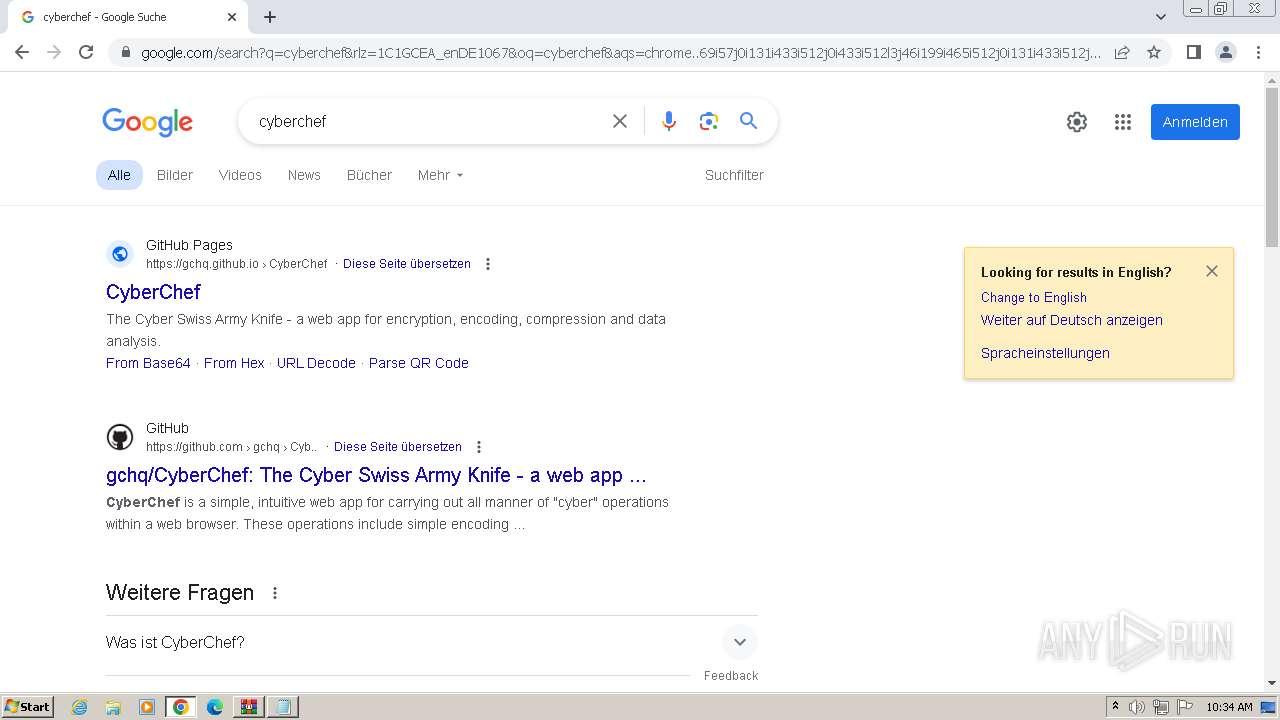Open options for GitHub result

point(479,447)
